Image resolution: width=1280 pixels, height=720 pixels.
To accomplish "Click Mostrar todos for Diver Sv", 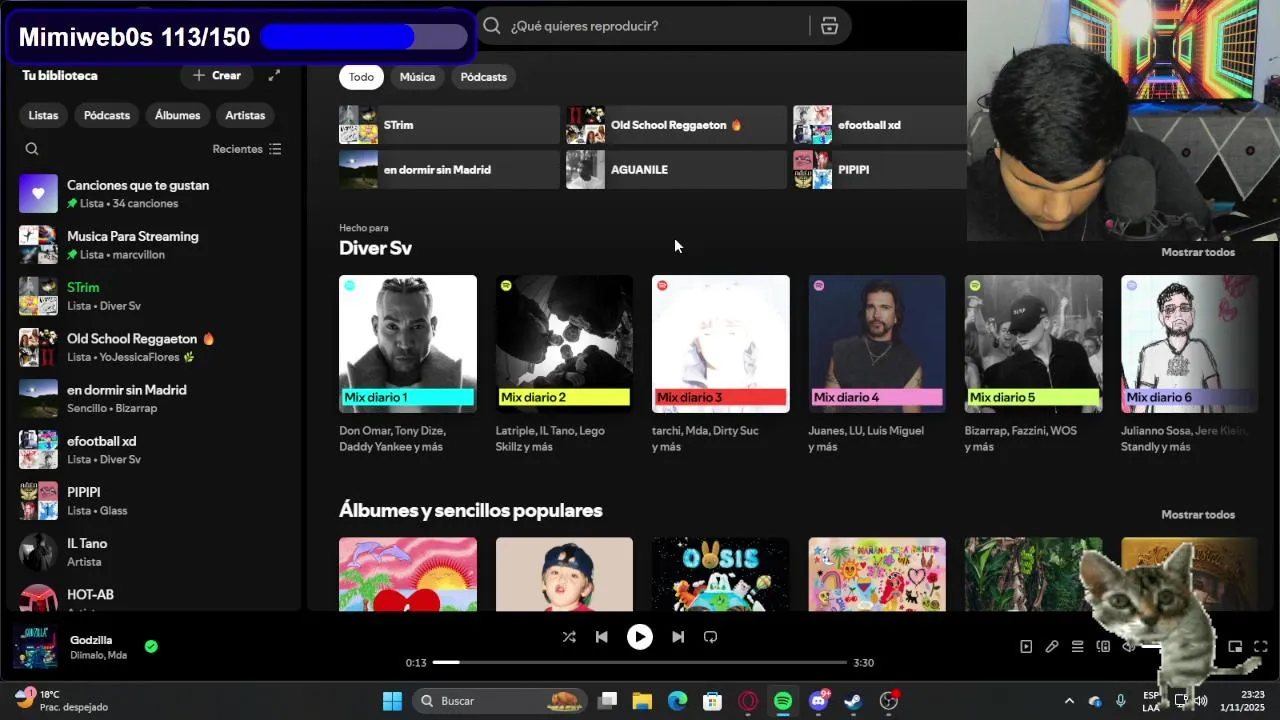I will pyautogui.click(x=1198, y=252).
